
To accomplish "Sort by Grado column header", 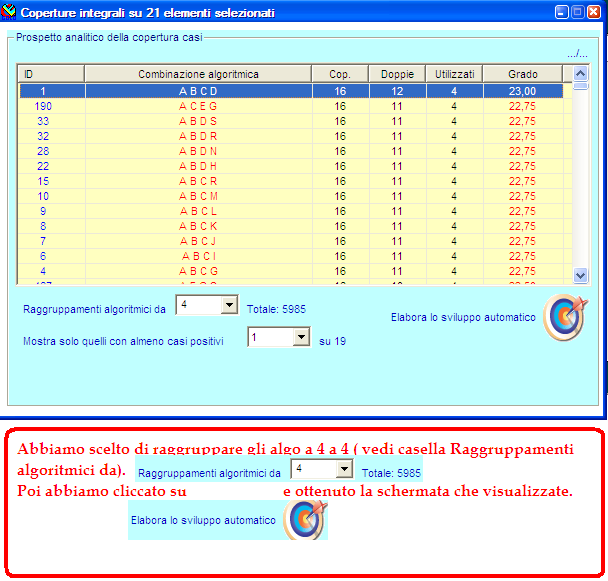I will click(523, 74).
